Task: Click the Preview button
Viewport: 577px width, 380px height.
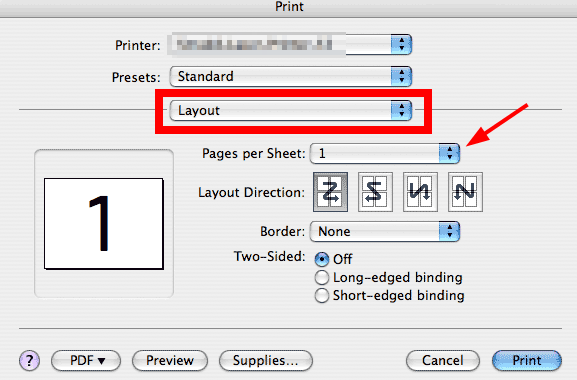Action: click(170, 361)
